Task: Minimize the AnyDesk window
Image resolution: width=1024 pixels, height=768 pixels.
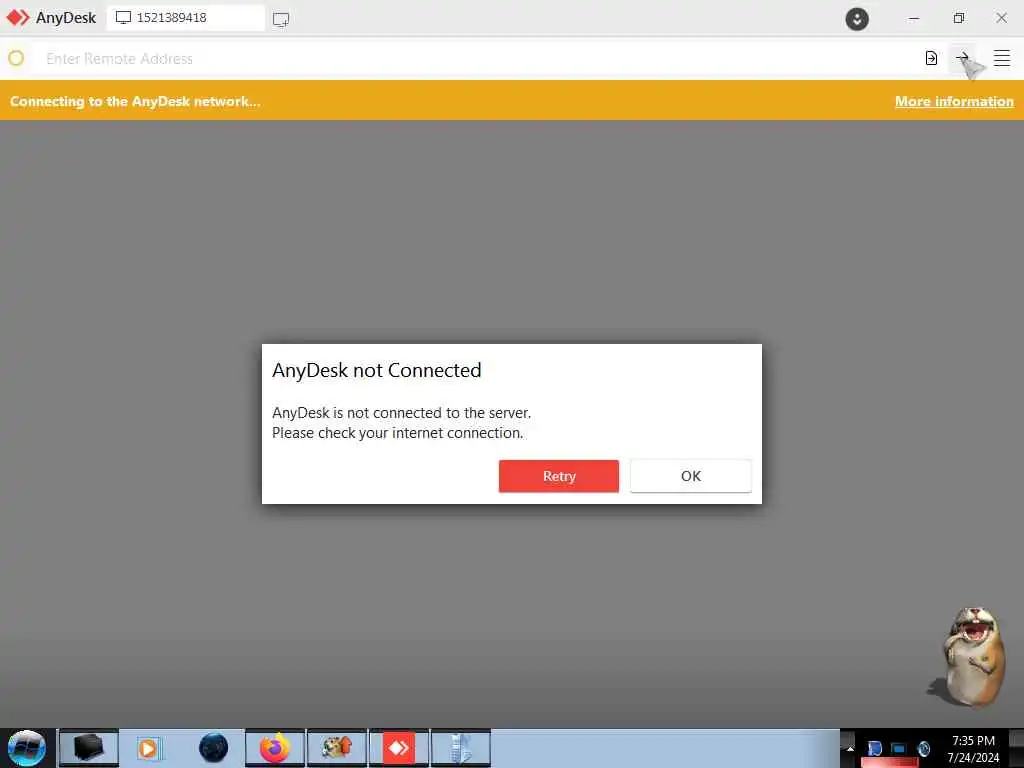Action: (914, 18)
